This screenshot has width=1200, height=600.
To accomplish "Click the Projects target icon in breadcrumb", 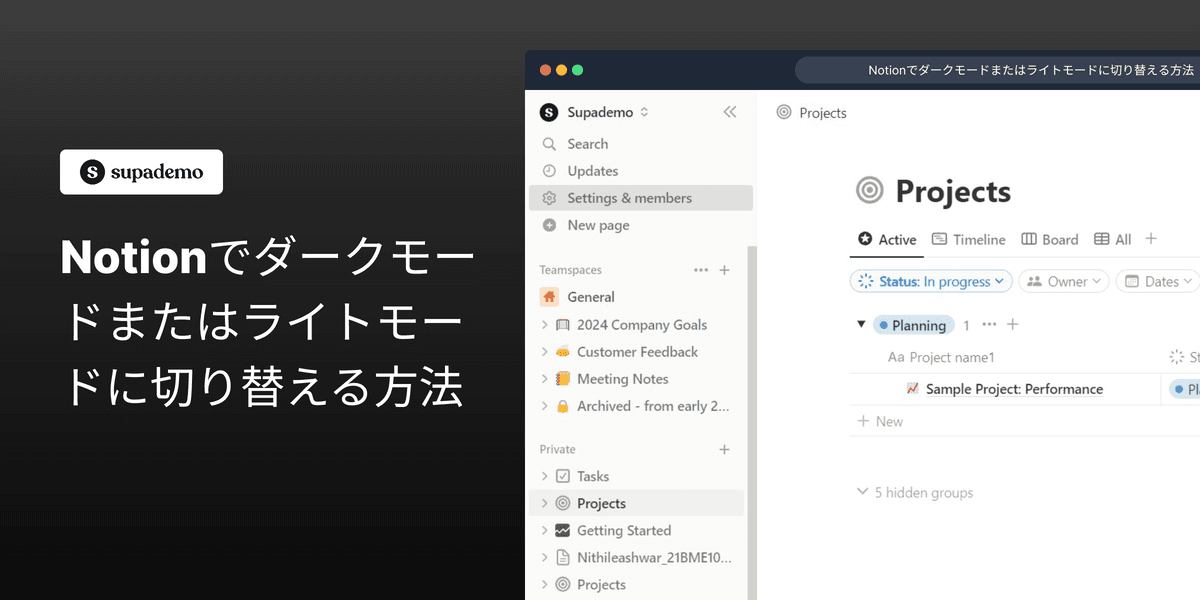I will click(x=784, y=112).
